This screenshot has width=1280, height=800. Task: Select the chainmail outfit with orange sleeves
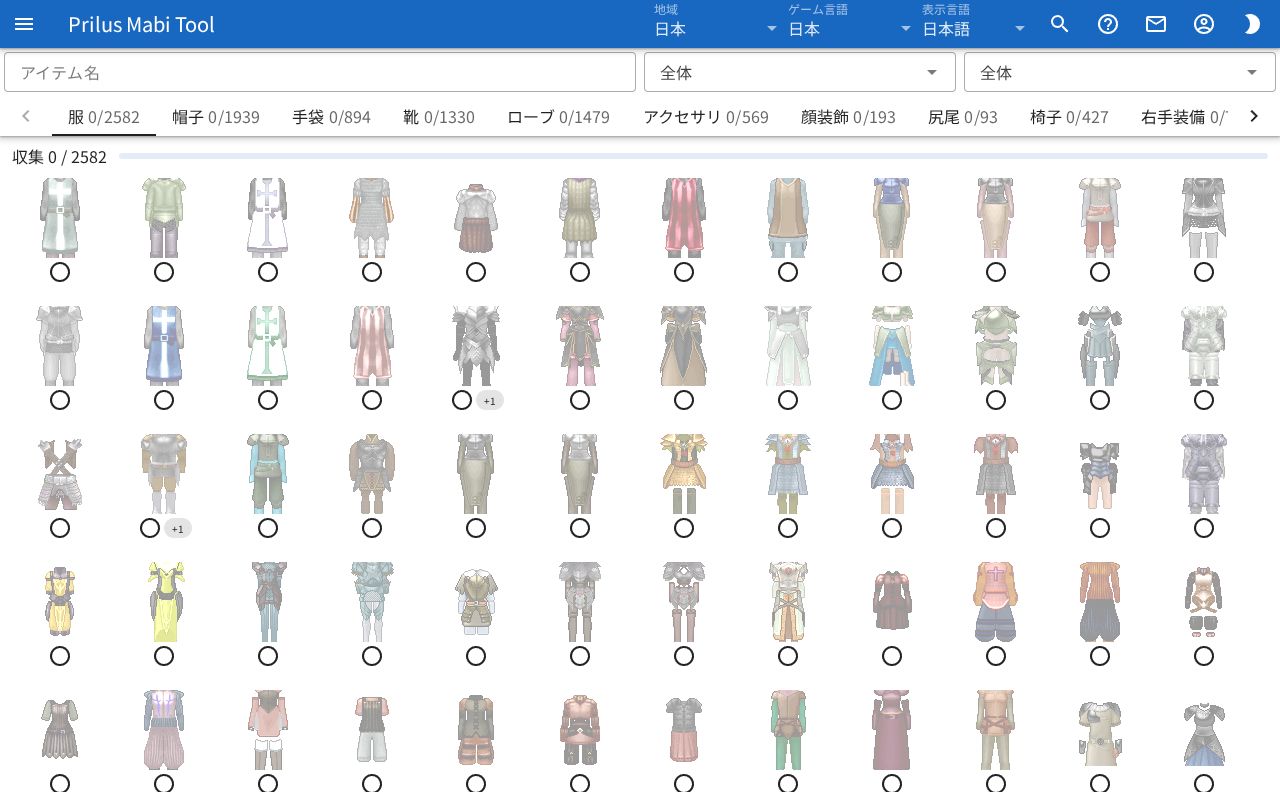click(372, 217)
